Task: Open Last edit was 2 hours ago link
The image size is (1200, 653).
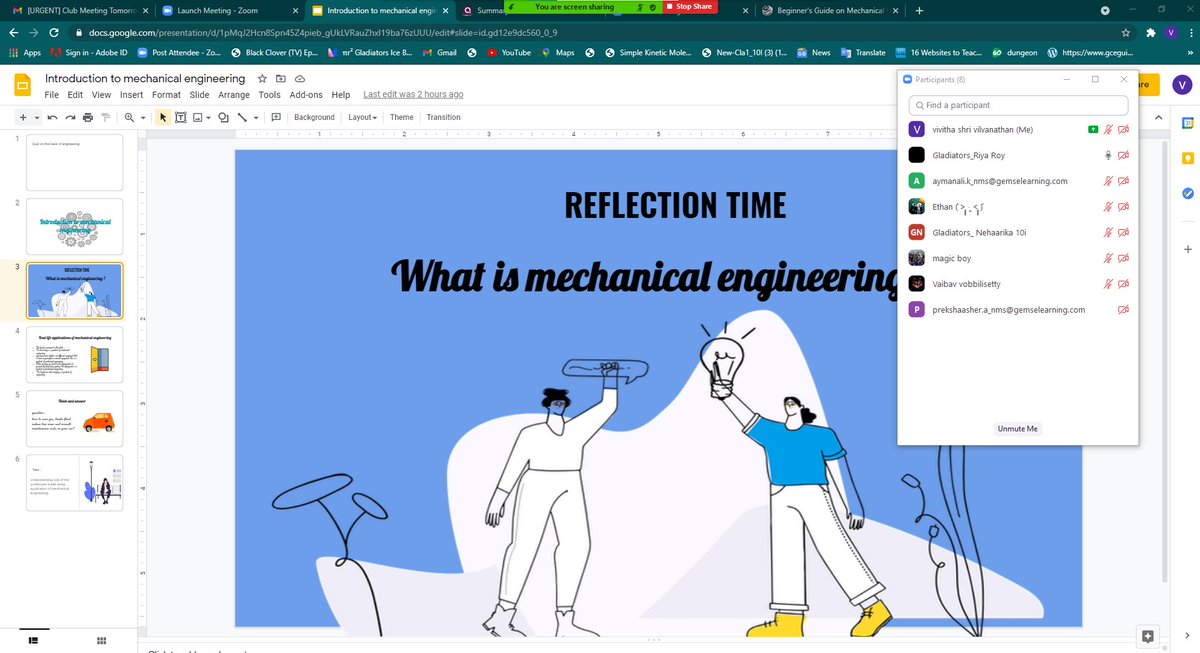Action: (413, 95)
